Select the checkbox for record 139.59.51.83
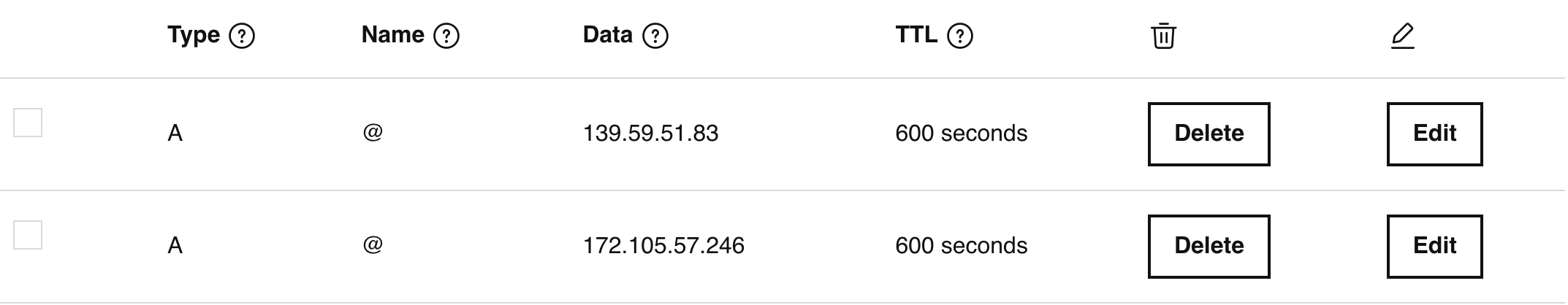Viewport: 1568px width, 305px height. click(28, 123)
